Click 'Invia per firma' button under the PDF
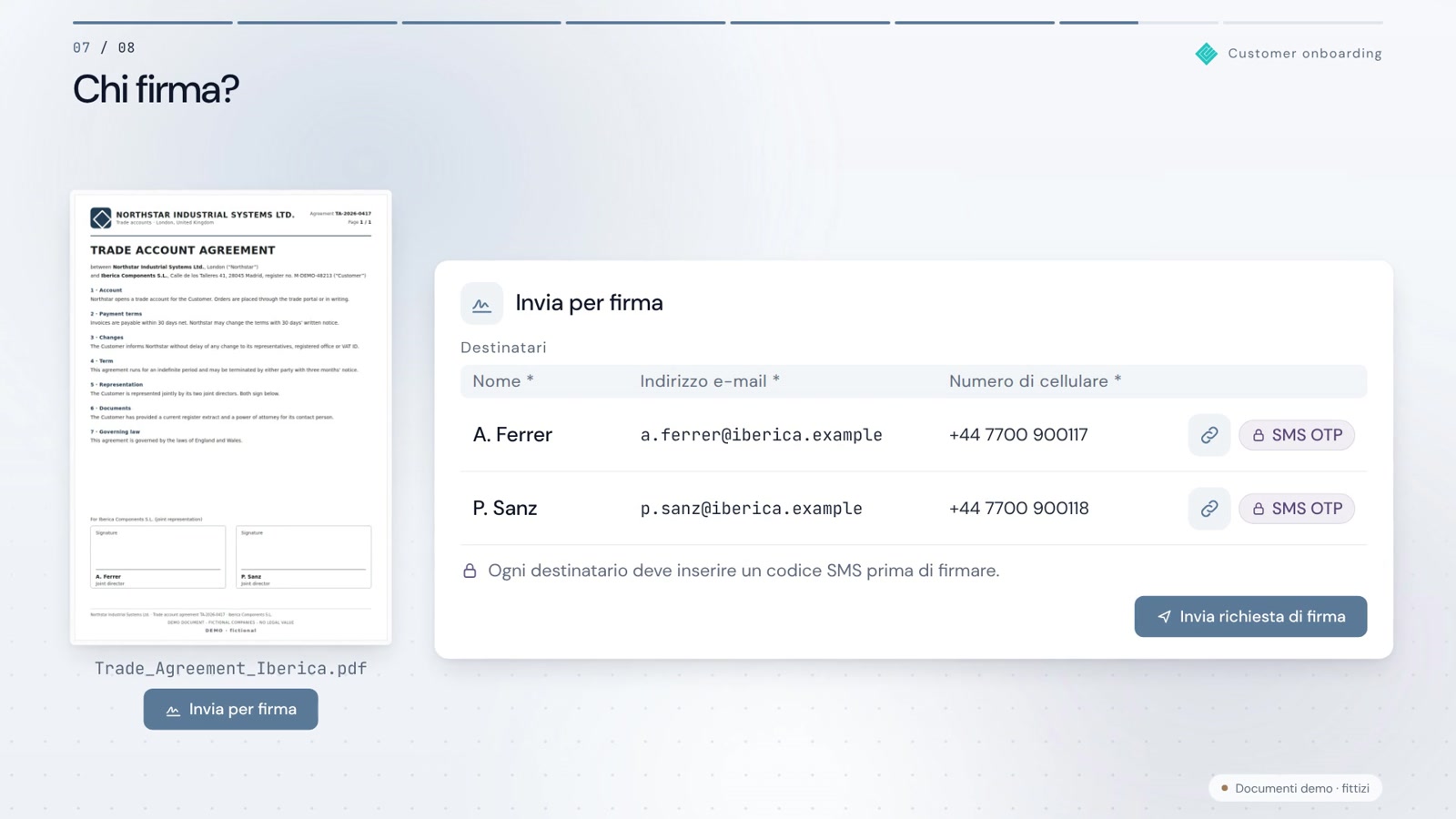 [230, 709]
